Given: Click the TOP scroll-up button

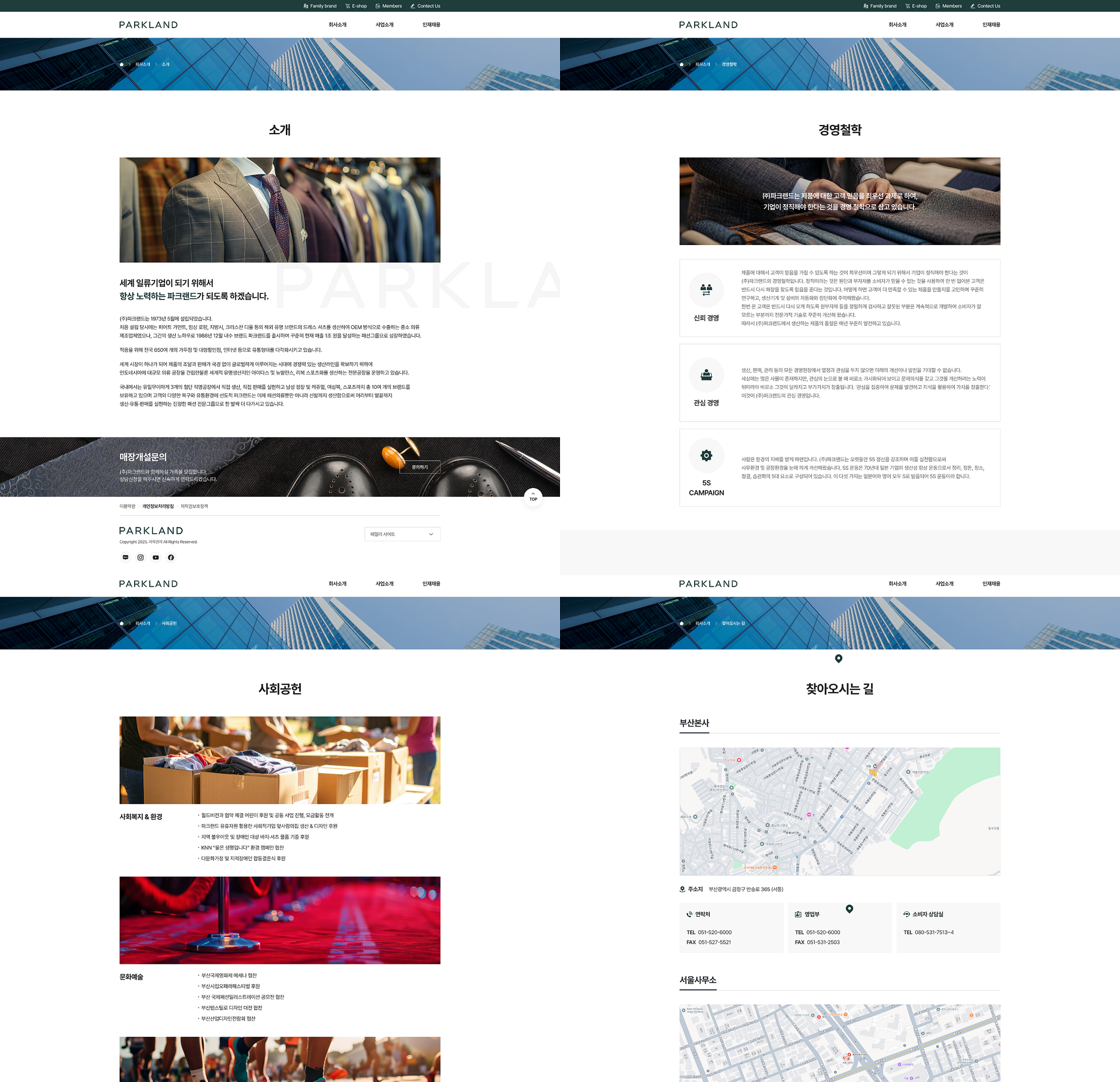Looking at the screenshot, I should pos(533,497).
